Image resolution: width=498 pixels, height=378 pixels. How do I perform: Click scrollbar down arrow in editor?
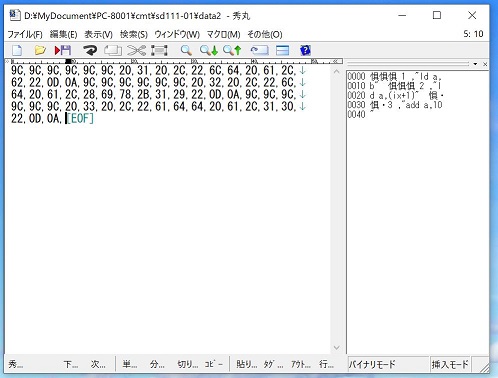336,348
